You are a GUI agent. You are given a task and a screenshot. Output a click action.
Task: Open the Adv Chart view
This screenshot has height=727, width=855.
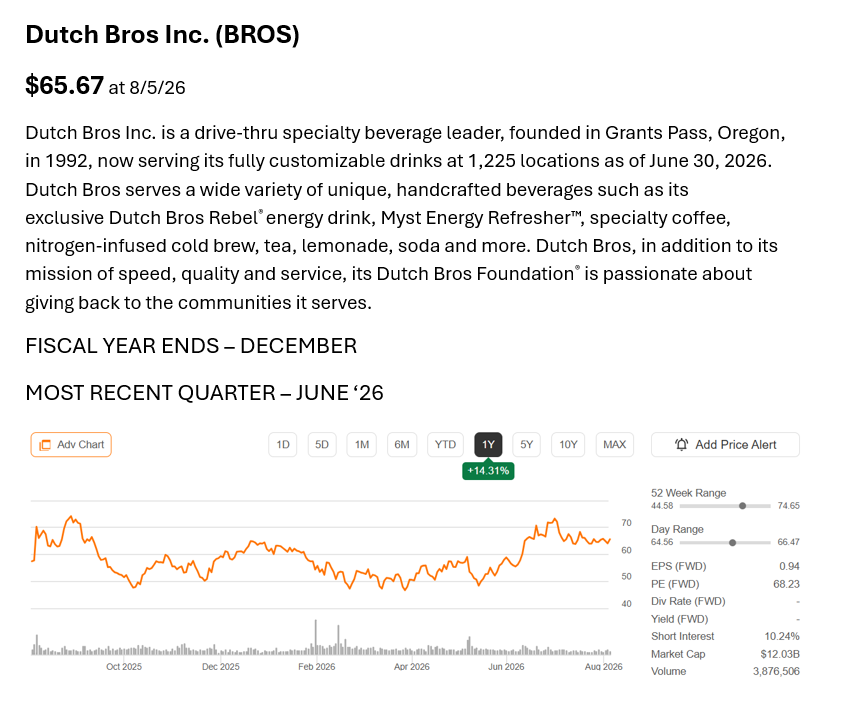coord(71,444)
